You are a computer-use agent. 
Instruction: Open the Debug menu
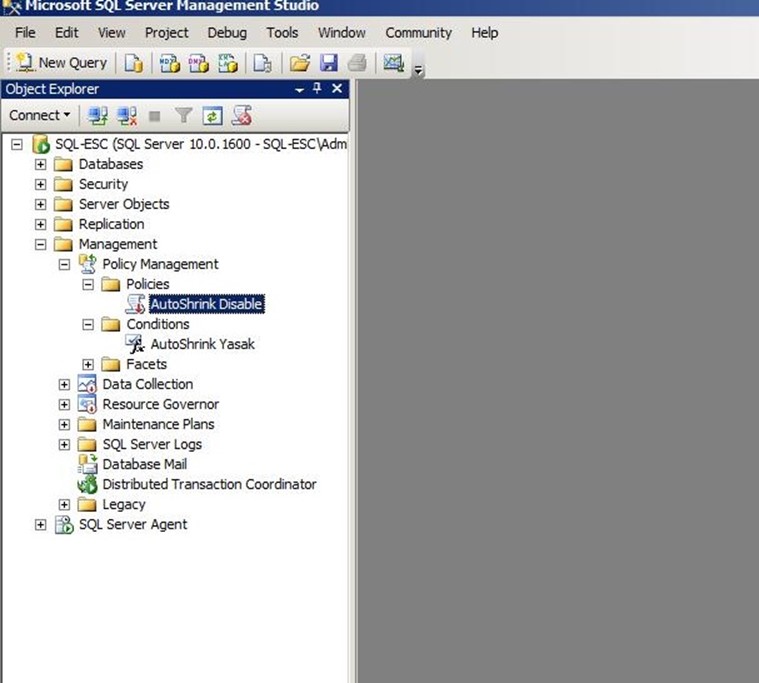[227, 32]
